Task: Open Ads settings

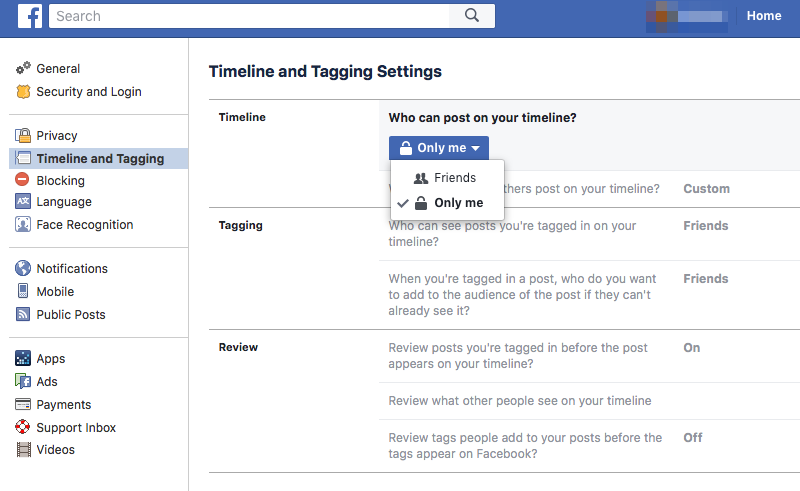Action: [x=47, y=381]
